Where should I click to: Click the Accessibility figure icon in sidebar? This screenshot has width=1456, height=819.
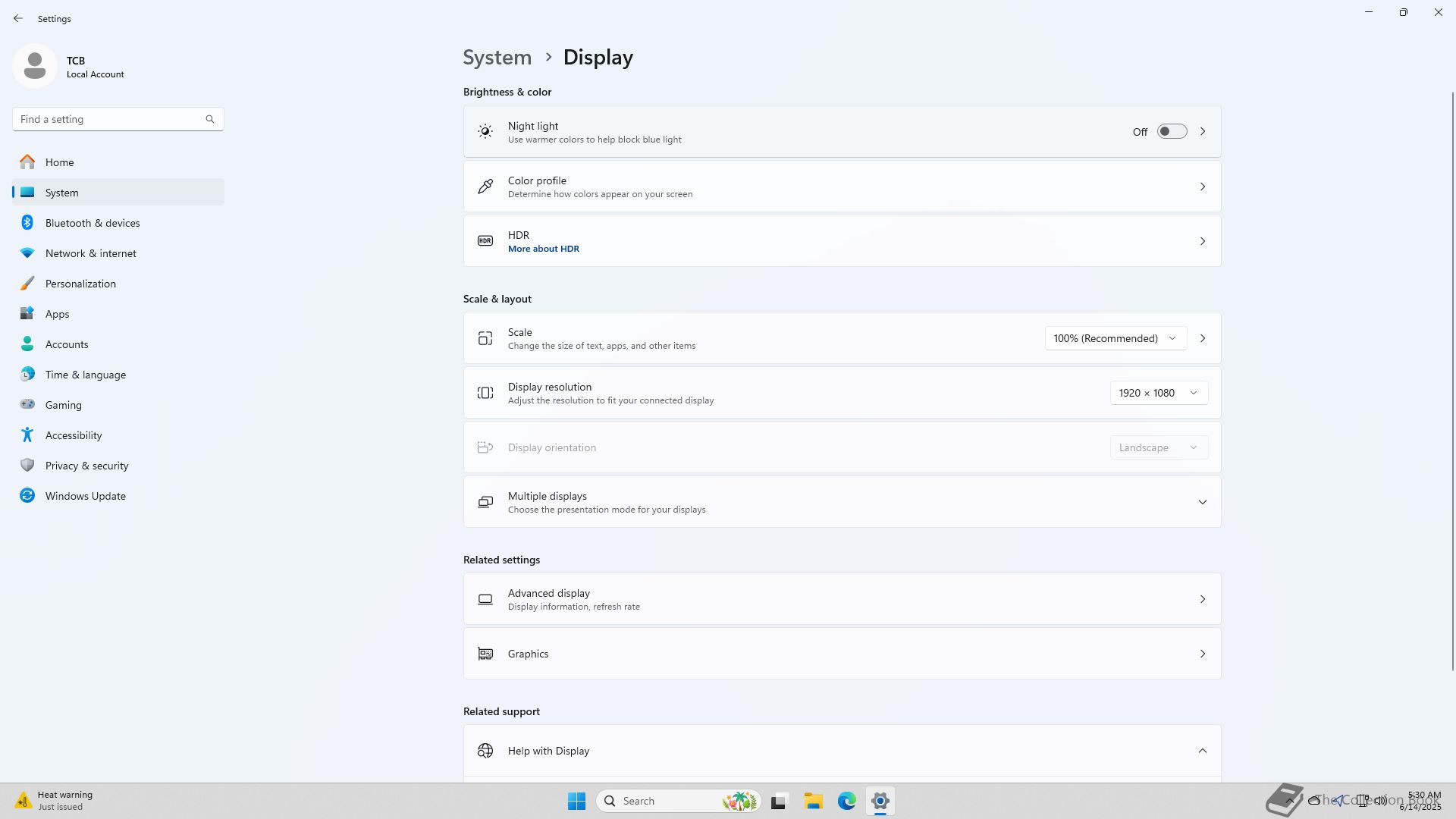click(27, 435)
